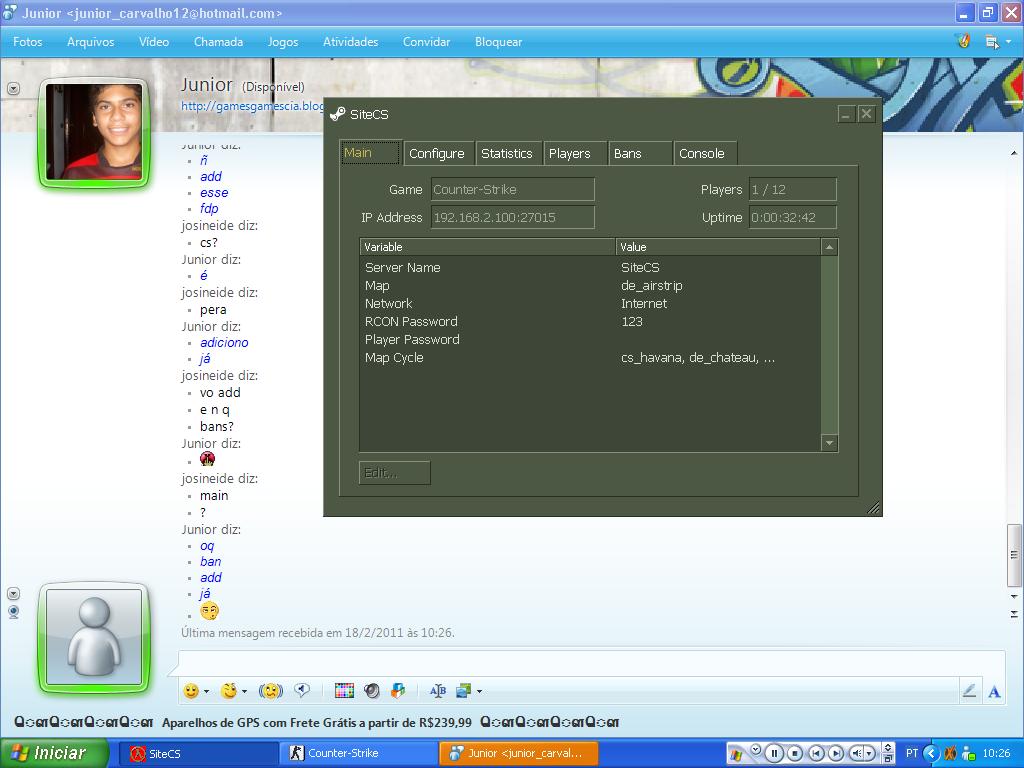Start a call via Chamada menu
Image resolution: width=1024 pixels, height=768 pixels.
tap(218, 42)
